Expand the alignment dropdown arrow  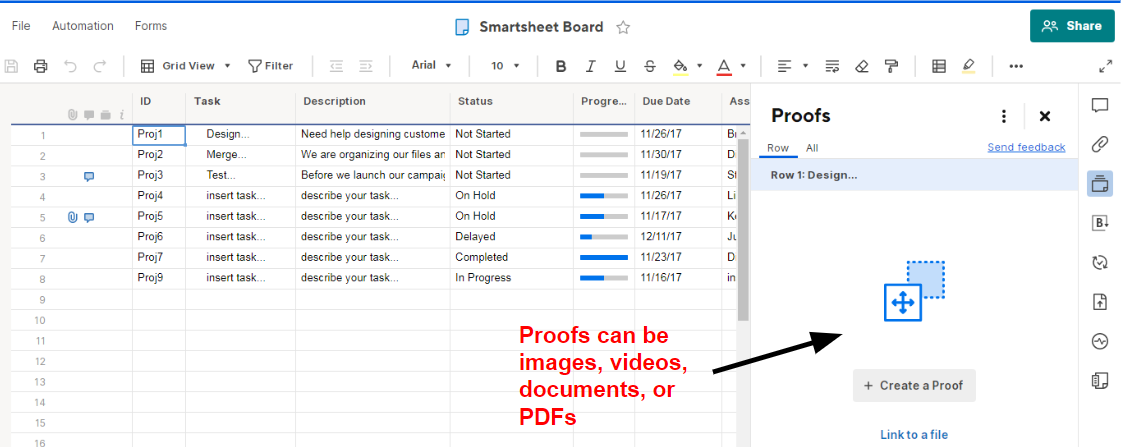[x=805, y=66]
